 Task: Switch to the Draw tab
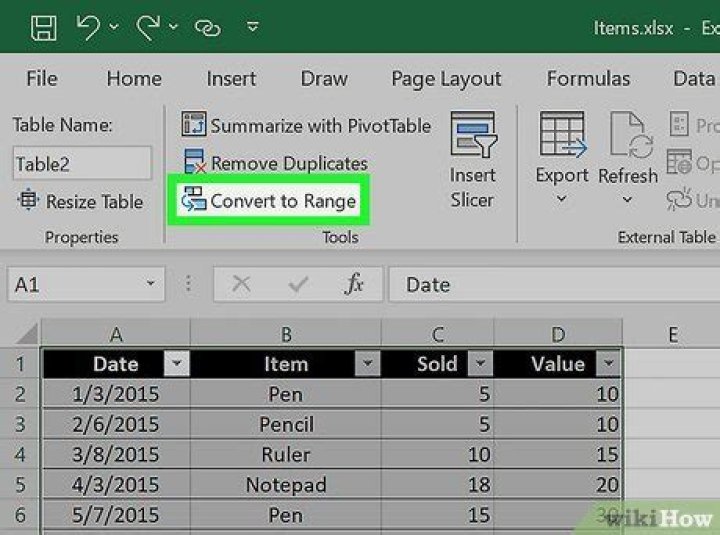coord(324,79)
